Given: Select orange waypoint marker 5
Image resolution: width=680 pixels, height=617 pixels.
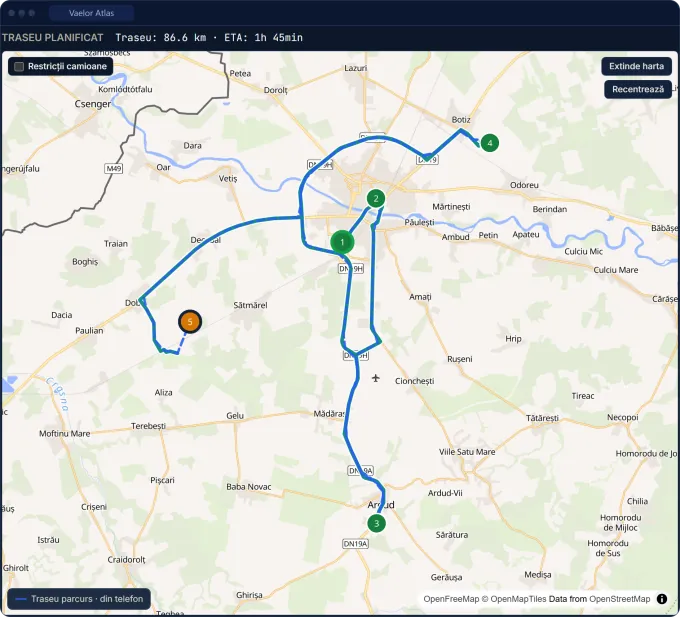Looking at the screenshot, I should tap(190, 322).
